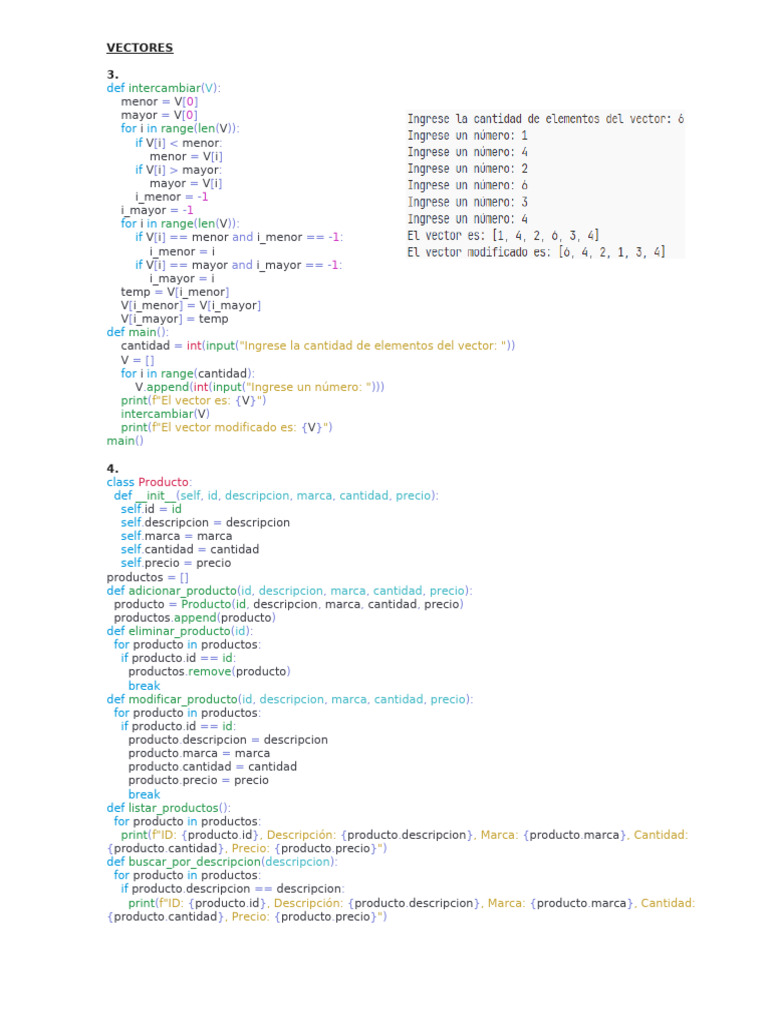The height and width of the screenshot is (1024, 768).
Task: Select the line 'def intercambiar(V):'
Action: point(163,88)
